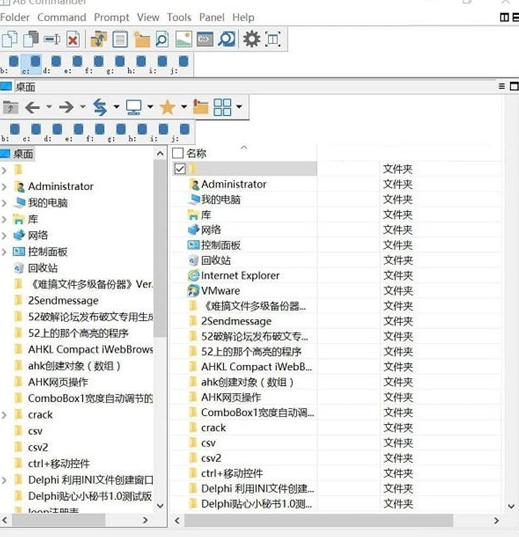Viewport: 519px width, 537px height.
Task: Open the Tools menu
Action: 179,17
